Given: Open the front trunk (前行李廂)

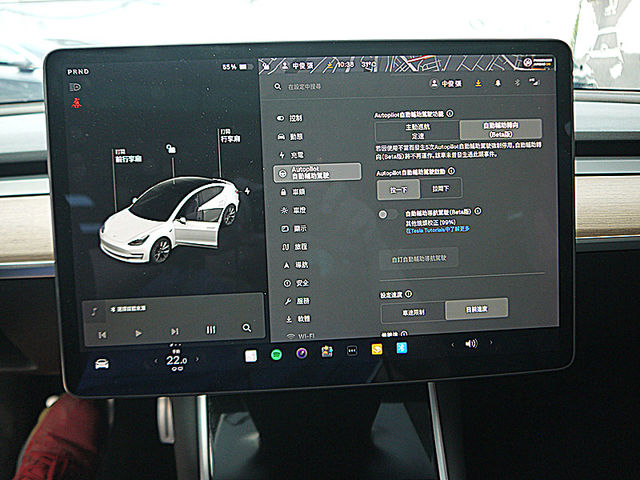Looking at the screenshot, I should (x=128, y=156).
